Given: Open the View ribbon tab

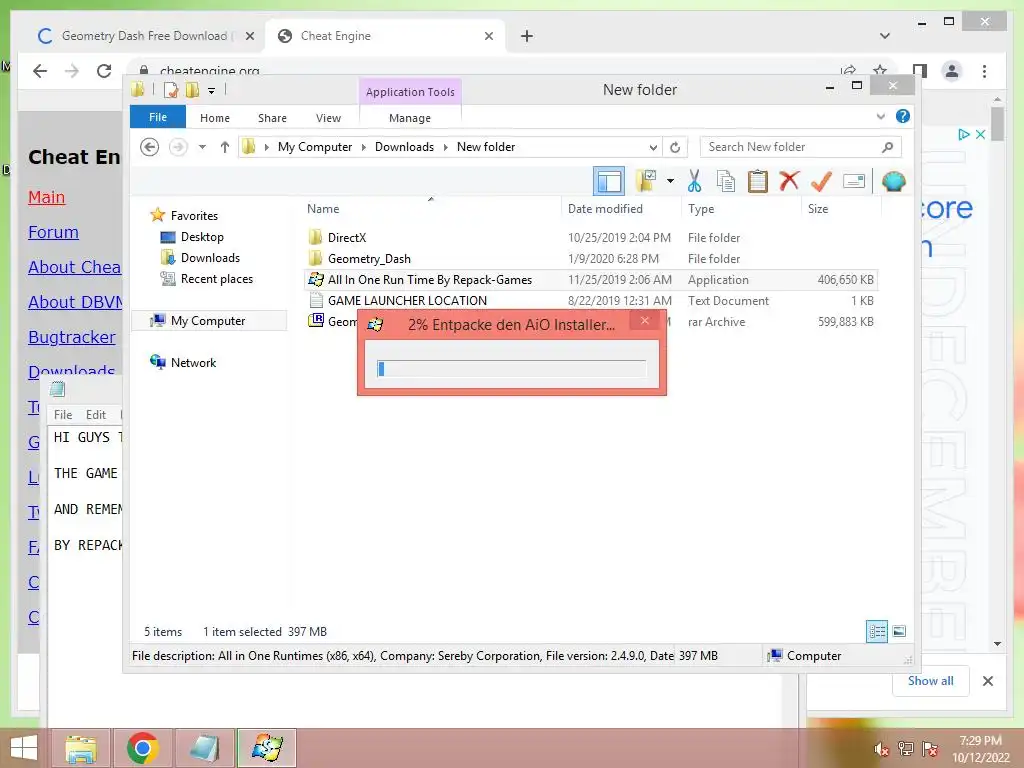Looking at the screenshot, I should point(328,118).
